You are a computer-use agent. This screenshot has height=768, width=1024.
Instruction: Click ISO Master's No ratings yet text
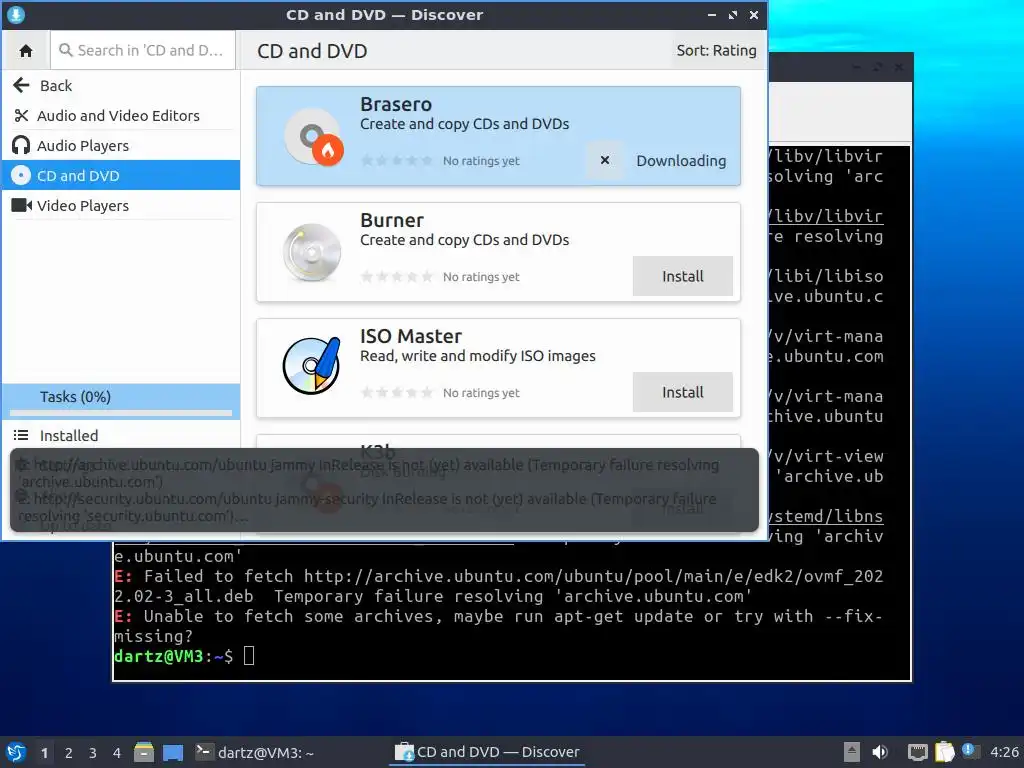[x=481, y=393]
